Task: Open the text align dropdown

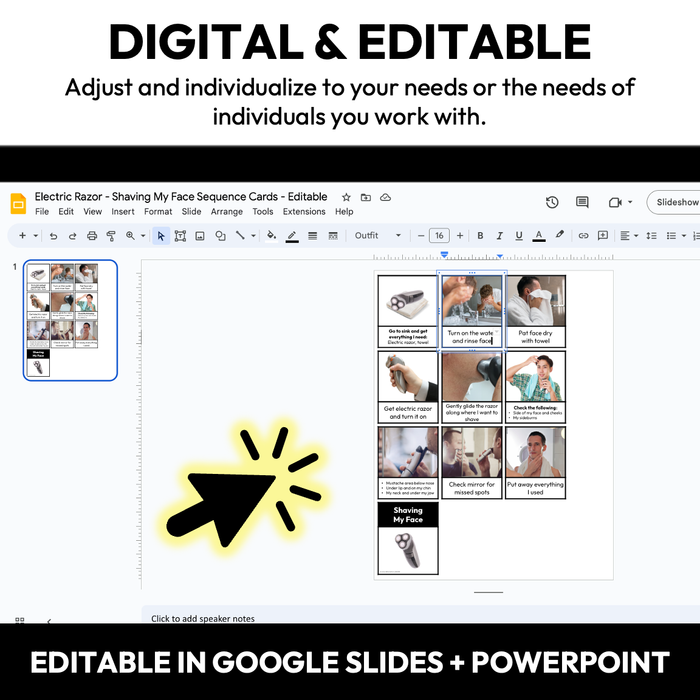Action: [628, 236]
